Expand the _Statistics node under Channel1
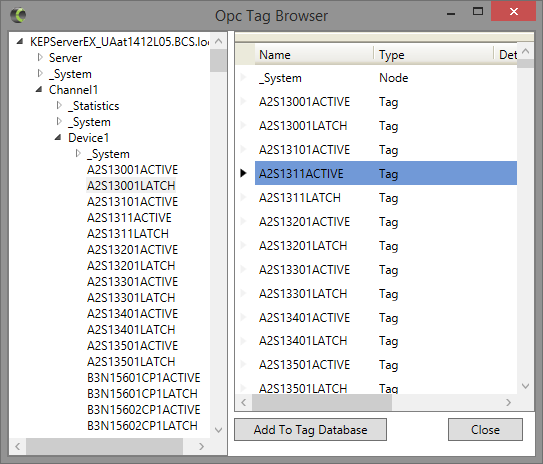Image resolution: width=543 pixels, height=464 pixels. tap(59, 105)
